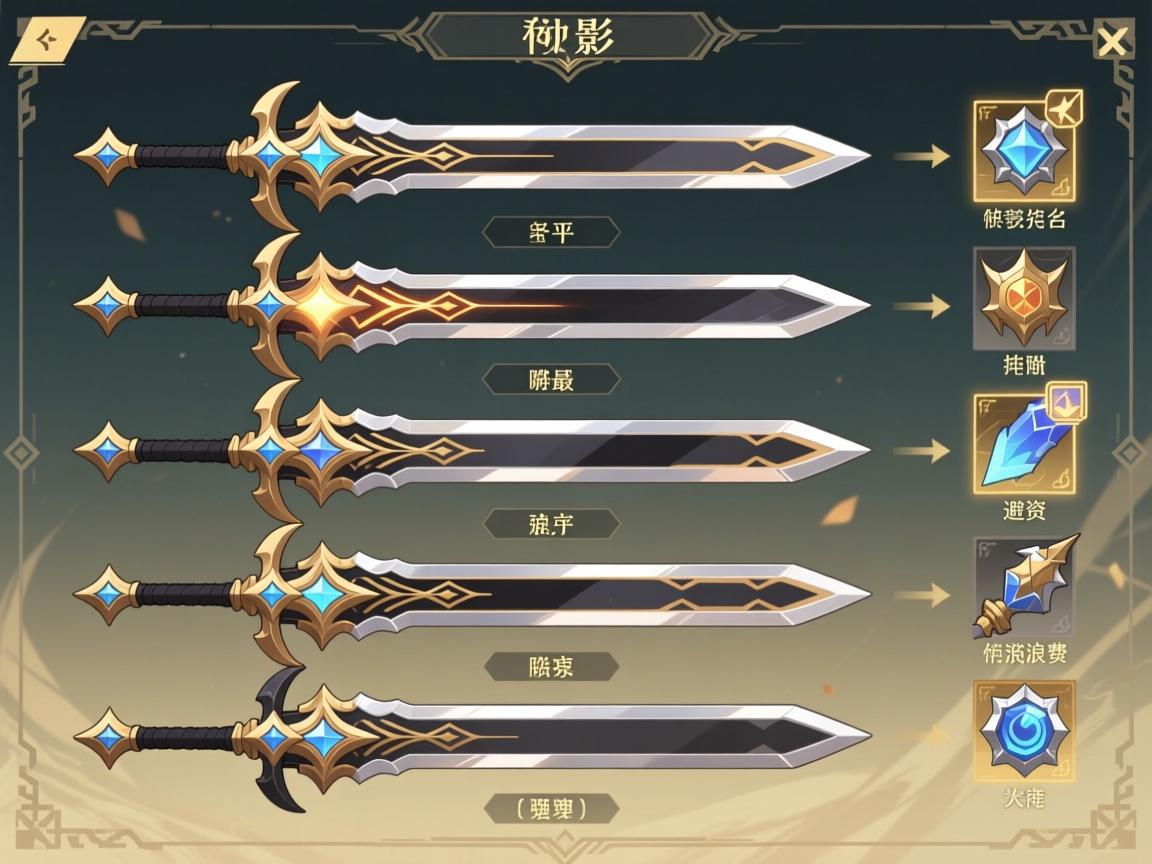Image resolution: width=1152 pixels, height=864 pixels.
Task: Click the label pill ending in 最
Action: point(551,380)
